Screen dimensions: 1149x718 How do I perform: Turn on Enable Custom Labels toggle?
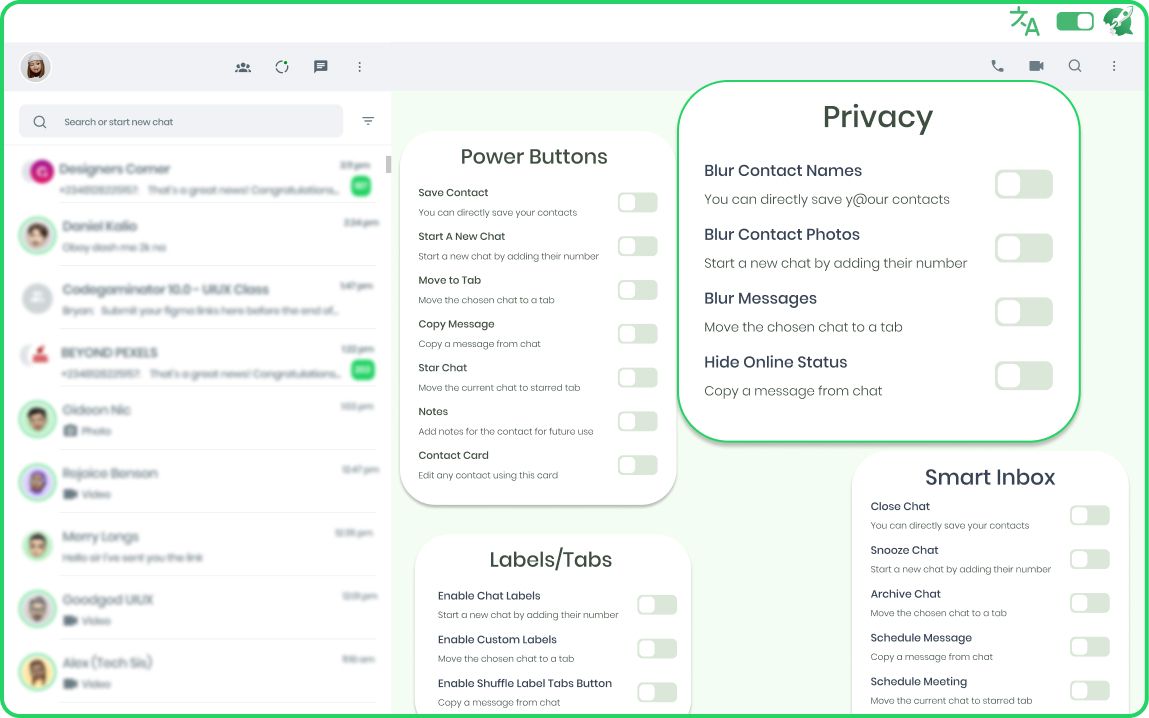657,649
